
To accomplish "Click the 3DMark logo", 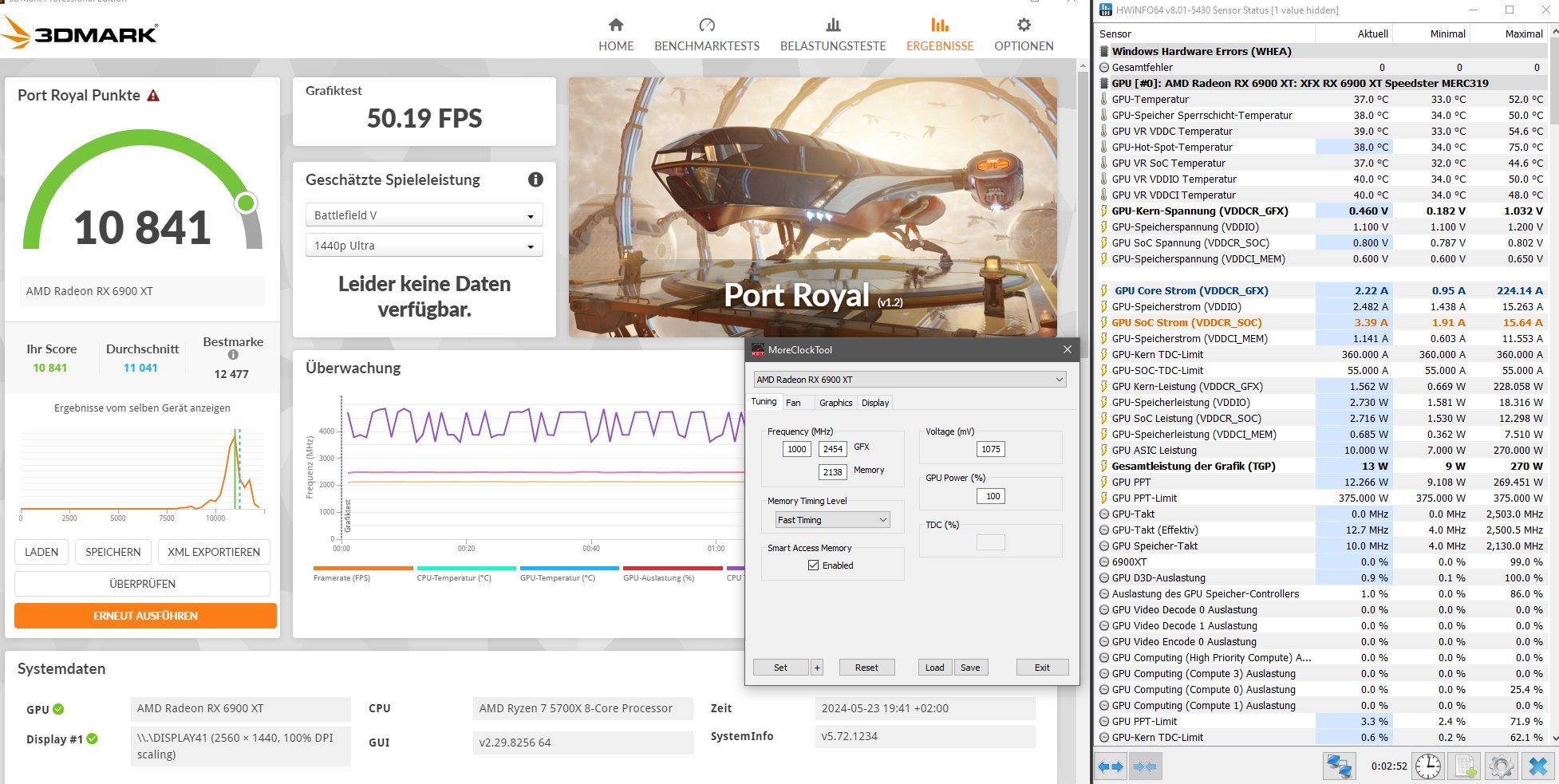I will [x=80, y=33].
